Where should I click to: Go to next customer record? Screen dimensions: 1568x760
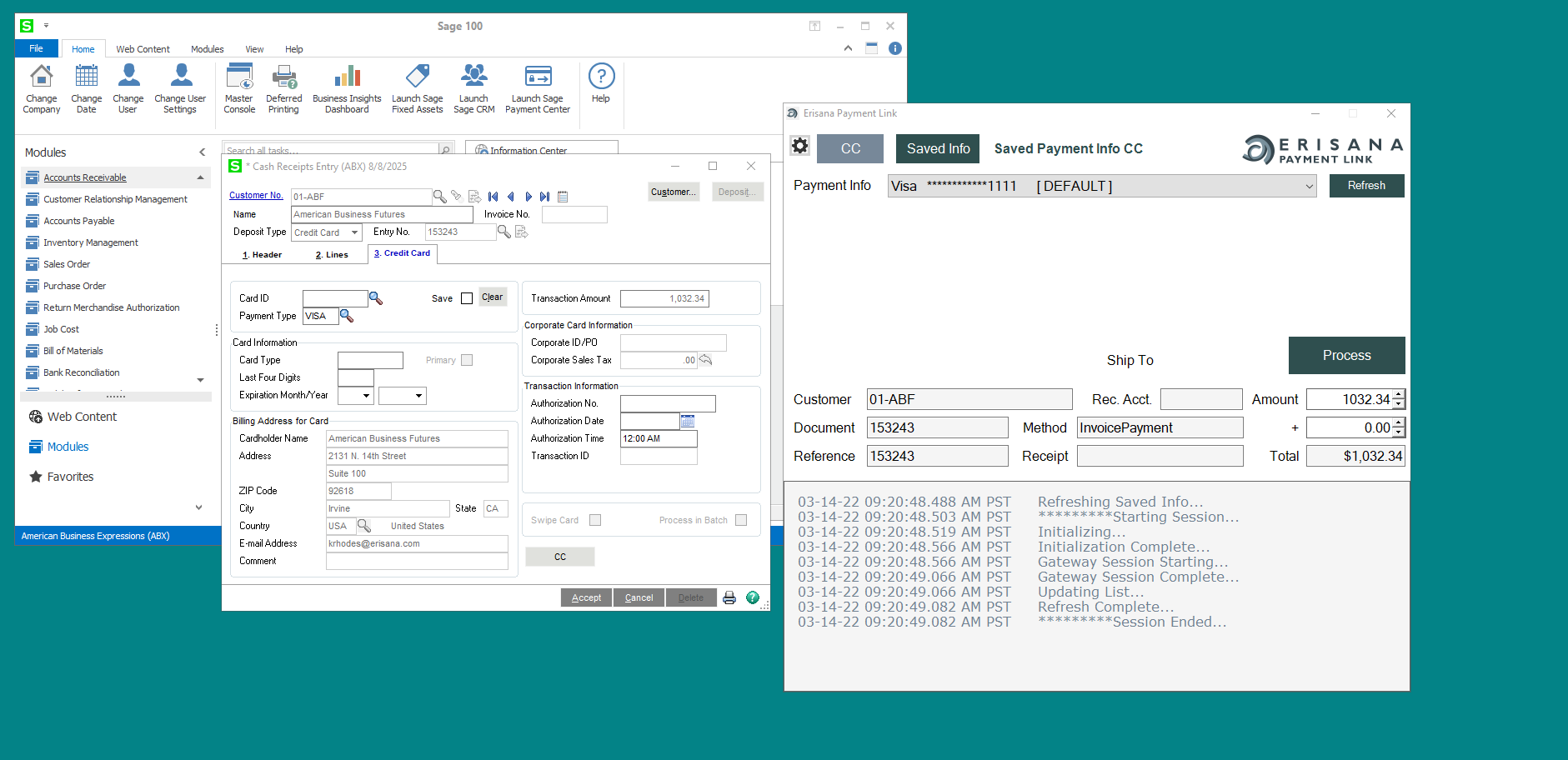point(528,197)
